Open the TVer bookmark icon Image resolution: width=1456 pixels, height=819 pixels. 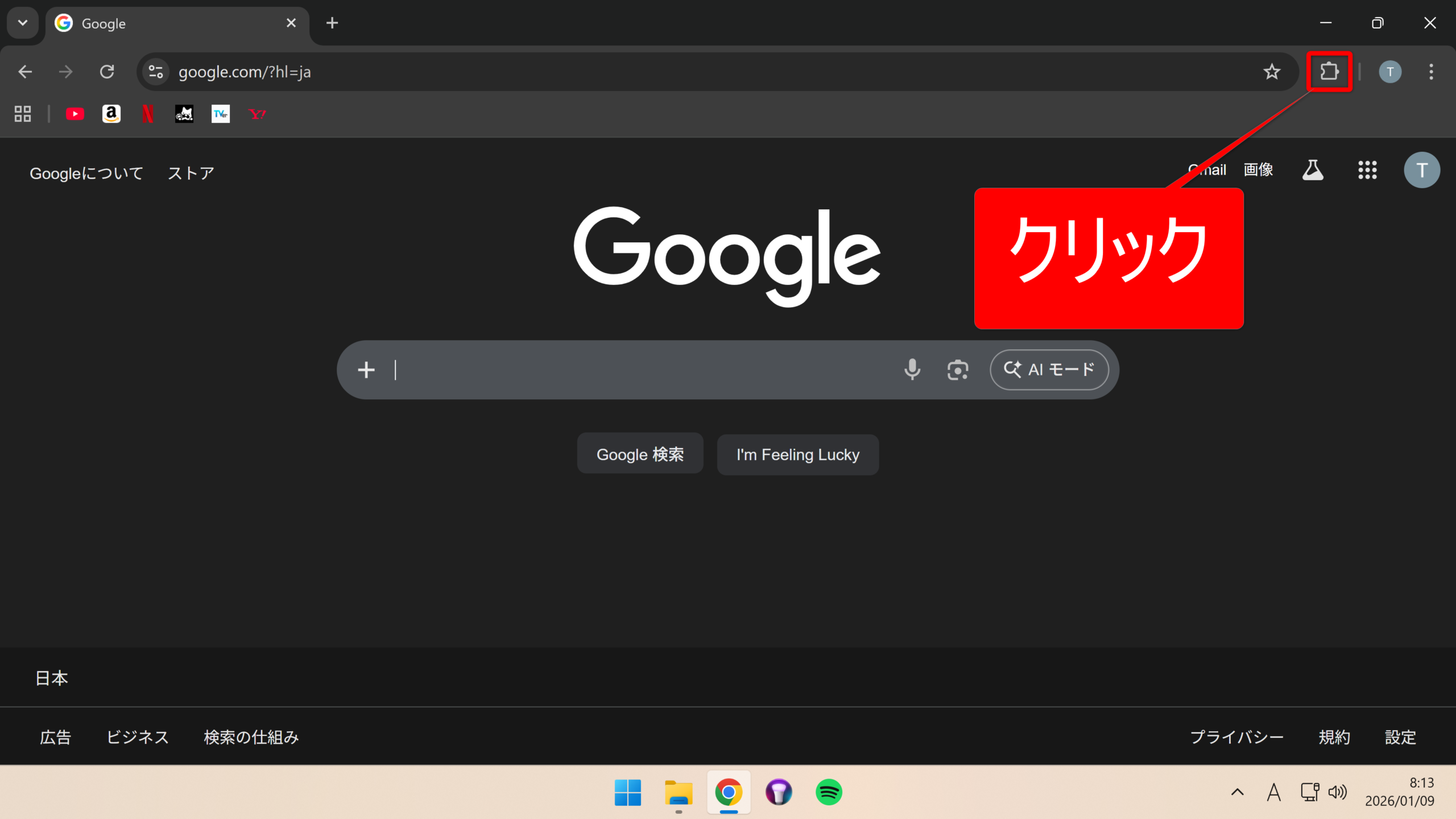(221, 114)
